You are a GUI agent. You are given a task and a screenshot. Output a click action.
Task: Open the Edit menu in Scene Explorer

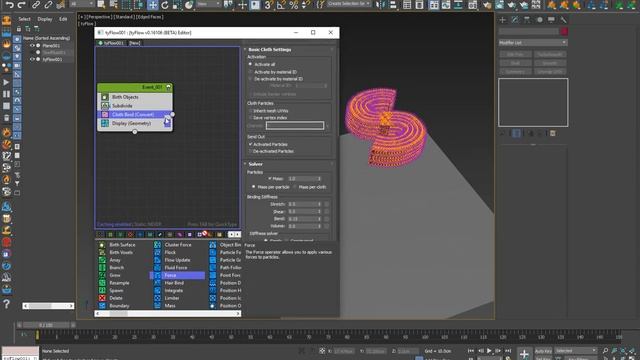coord(63,19)
